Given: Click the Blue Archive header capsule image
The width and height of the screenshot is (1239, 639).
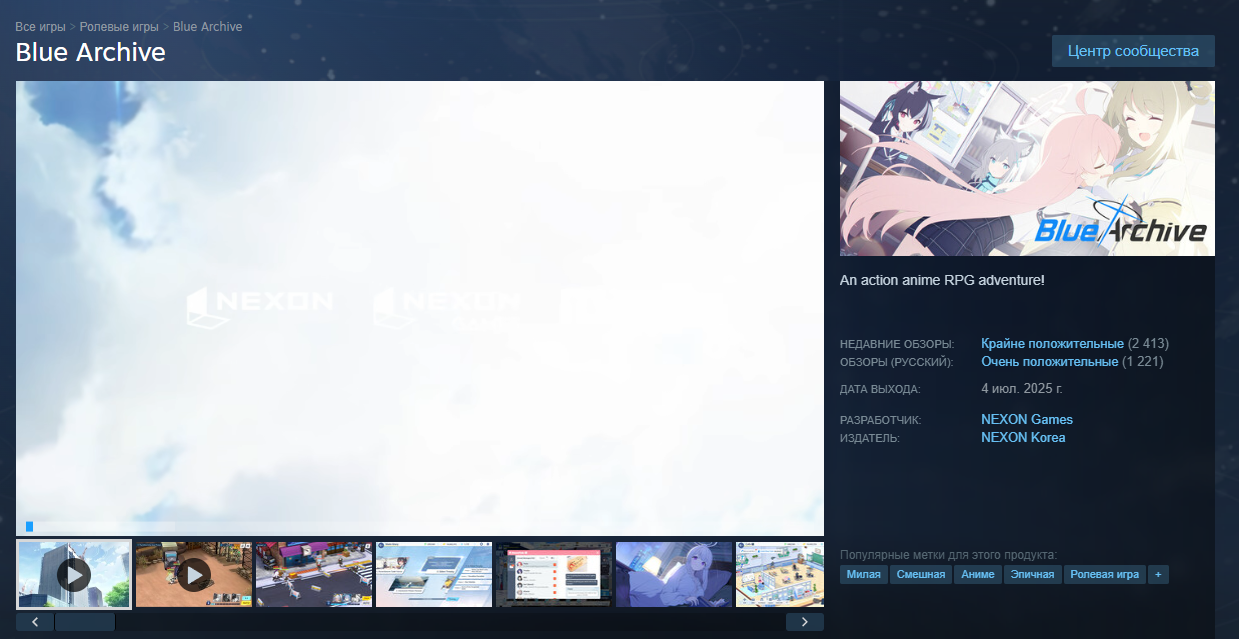Looking at the screenshot, I should pos(1027,168).
